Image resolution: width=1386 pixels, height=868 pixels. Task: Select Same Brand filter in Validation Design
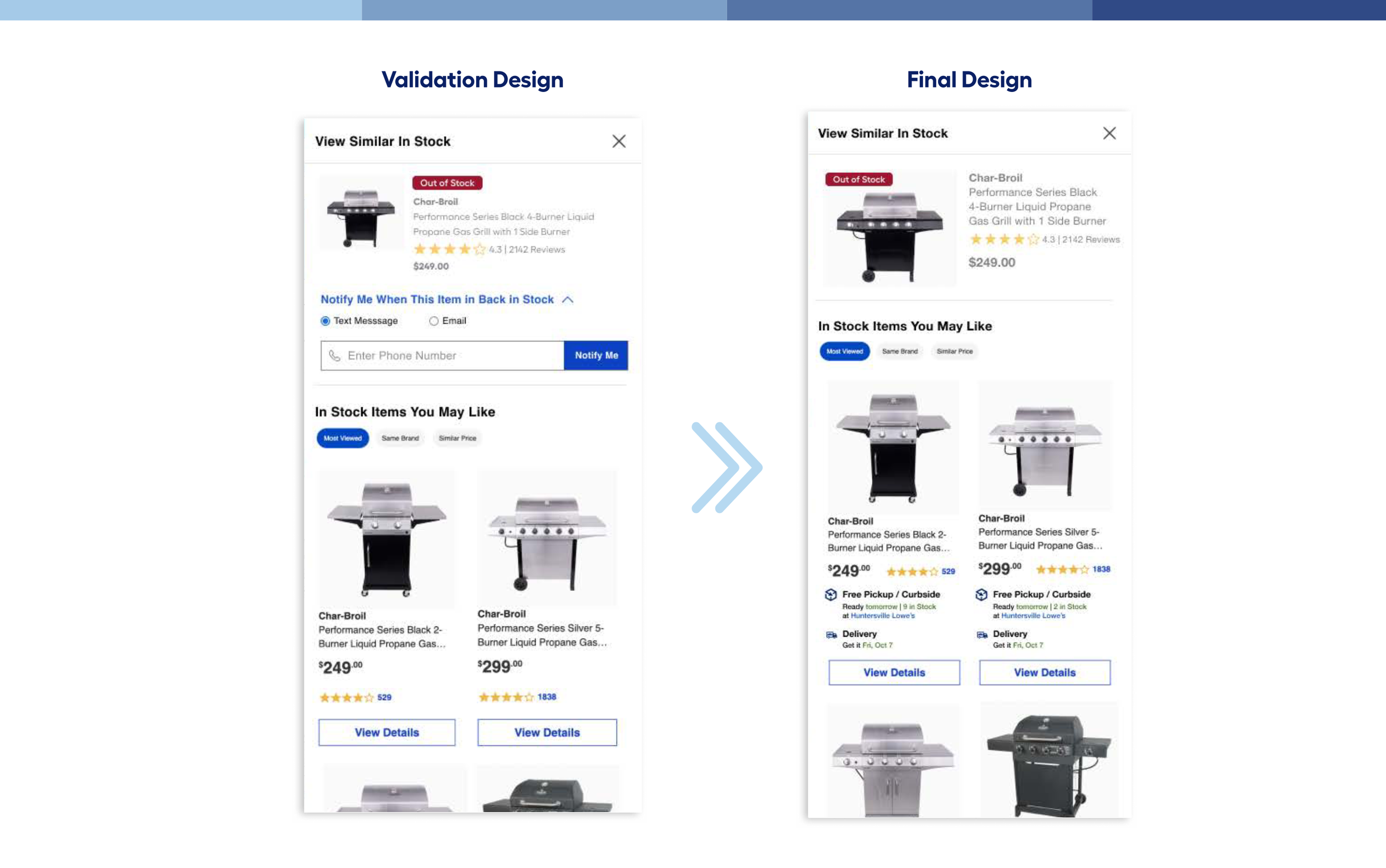click(400, 438)
